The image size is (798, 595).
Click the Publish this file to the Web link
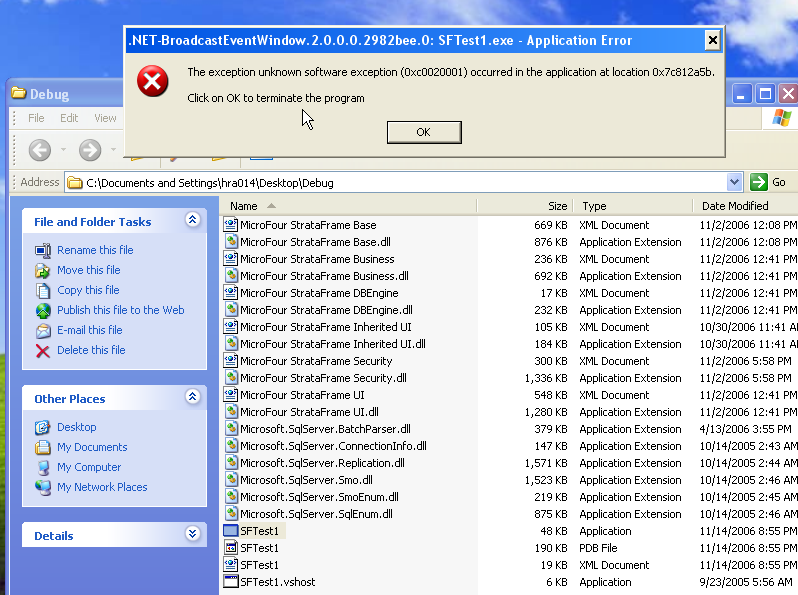120,310
